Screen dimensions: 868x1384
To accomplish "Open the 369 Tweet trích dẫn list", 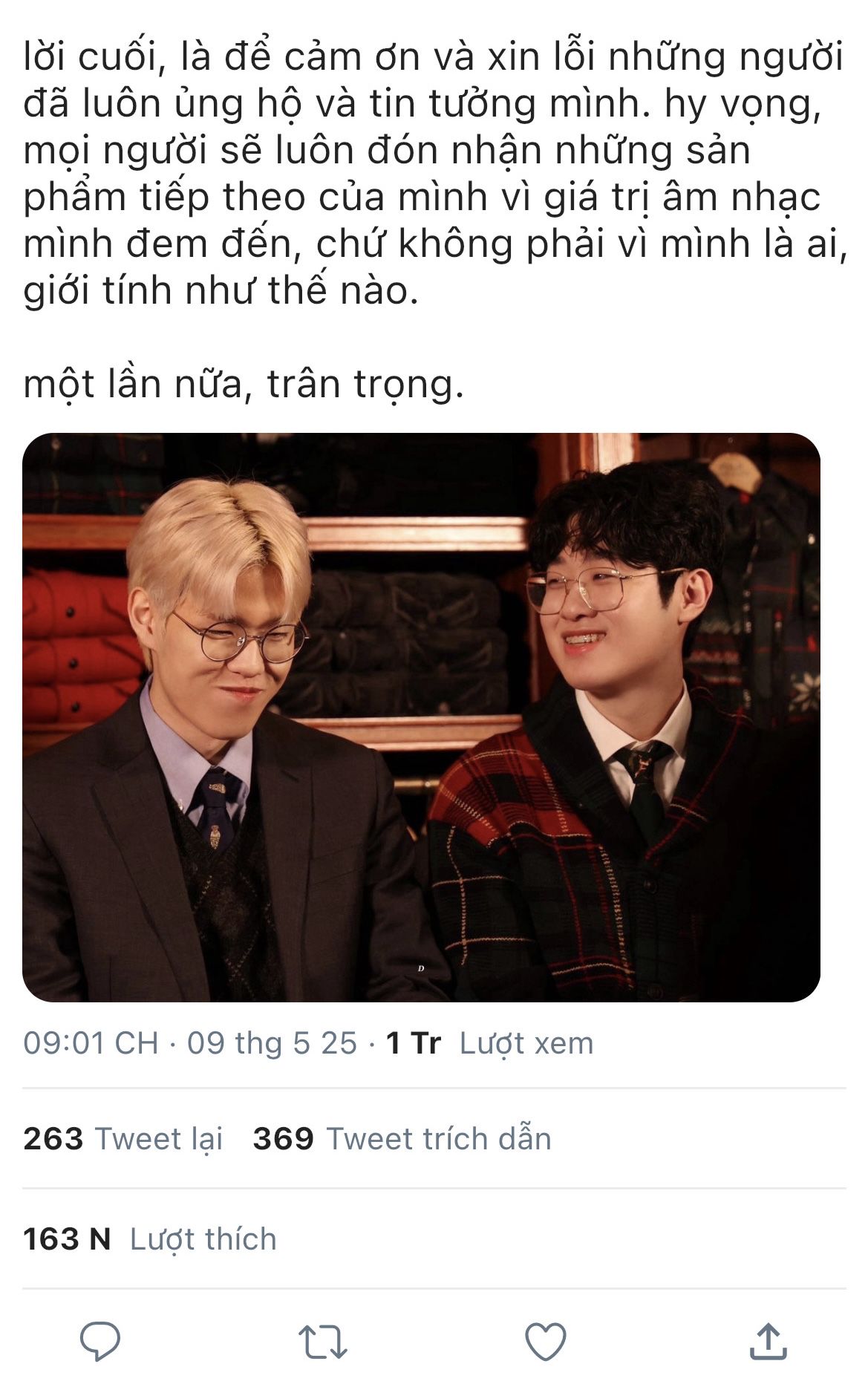I will pyautogui.click(x=402, y=1138).
